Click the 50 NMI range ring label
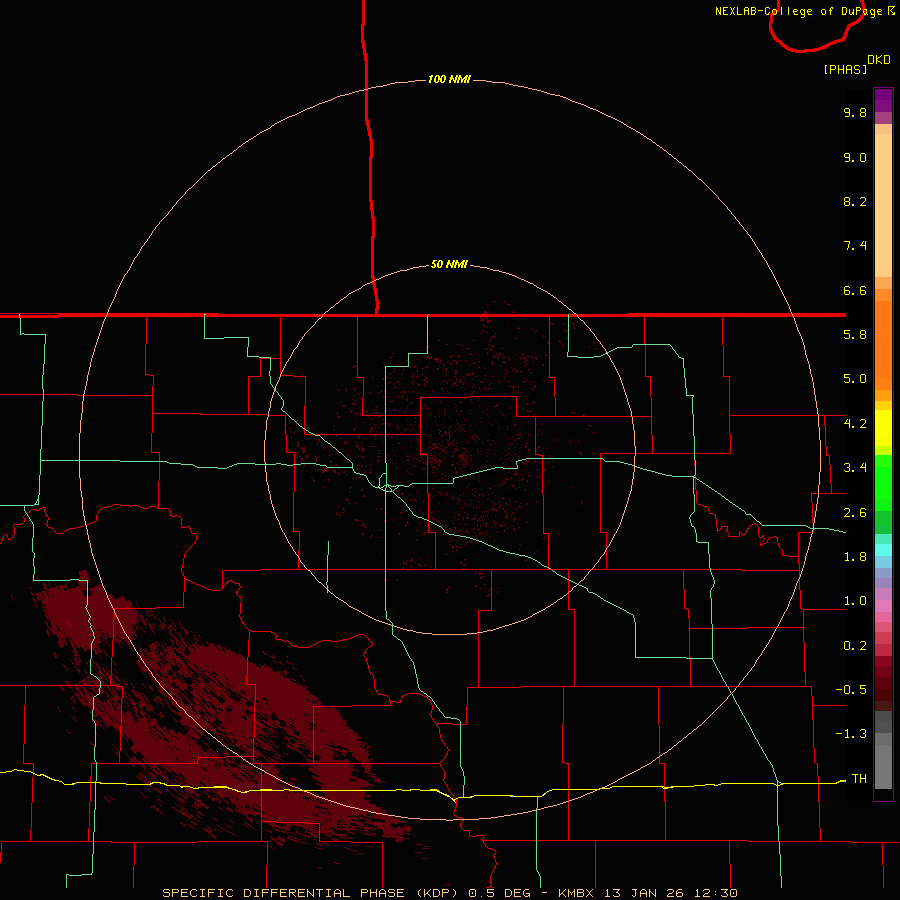This screenshot has height=900, width=900. point(449,264)
